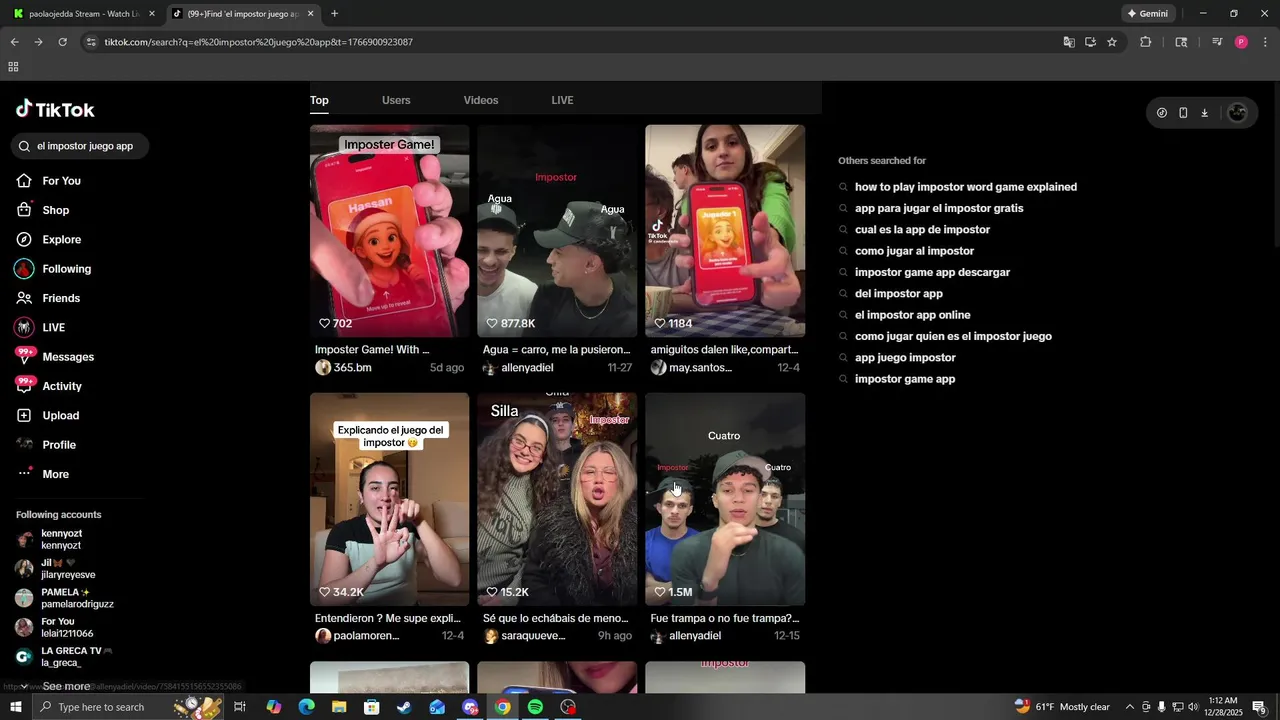
Task: Open the Following feed
Action: coord(66,269)
